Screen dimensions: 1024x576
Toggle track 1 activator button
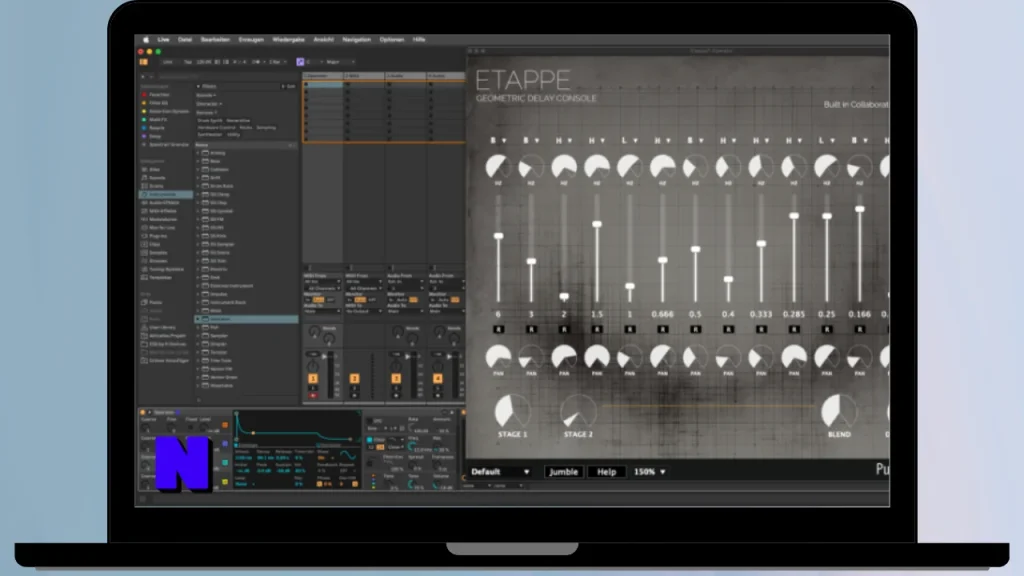313,379
